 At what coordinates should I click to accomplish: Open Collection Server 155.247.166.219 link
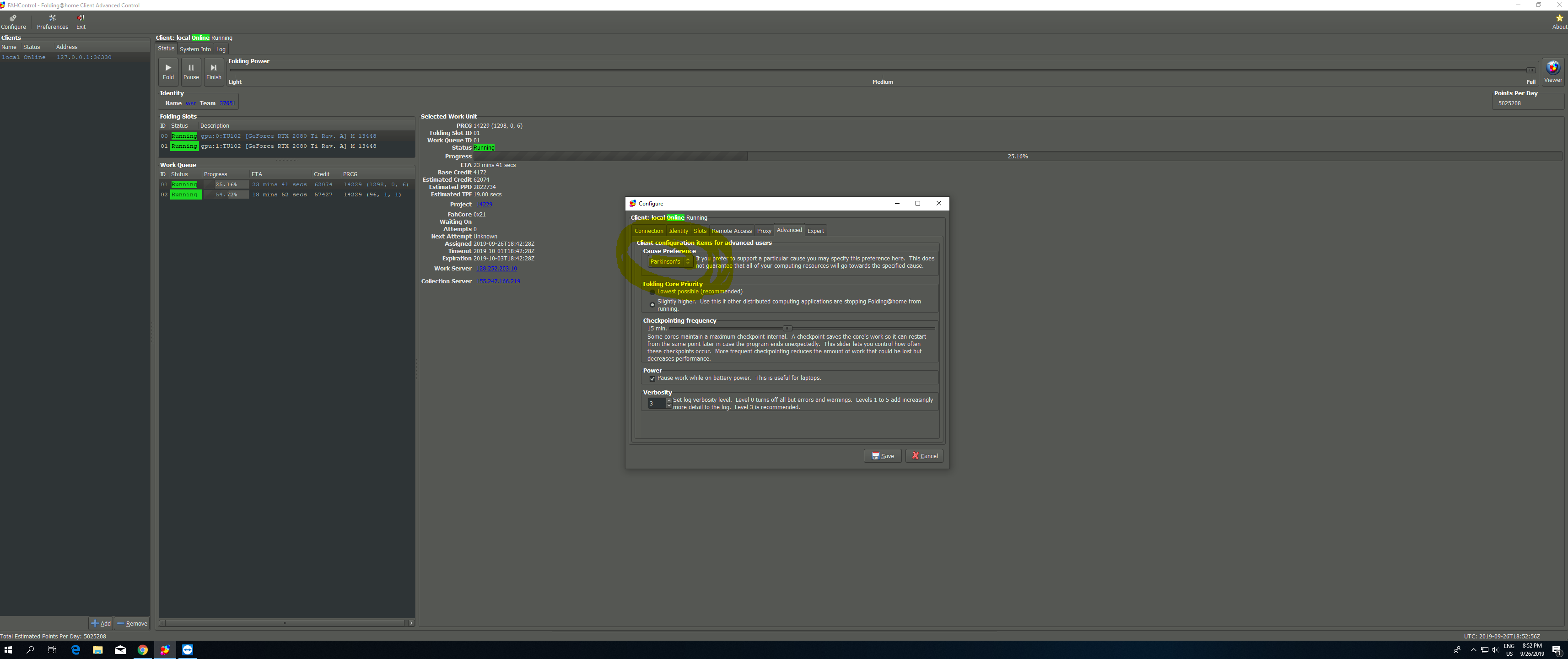point(498,281)
